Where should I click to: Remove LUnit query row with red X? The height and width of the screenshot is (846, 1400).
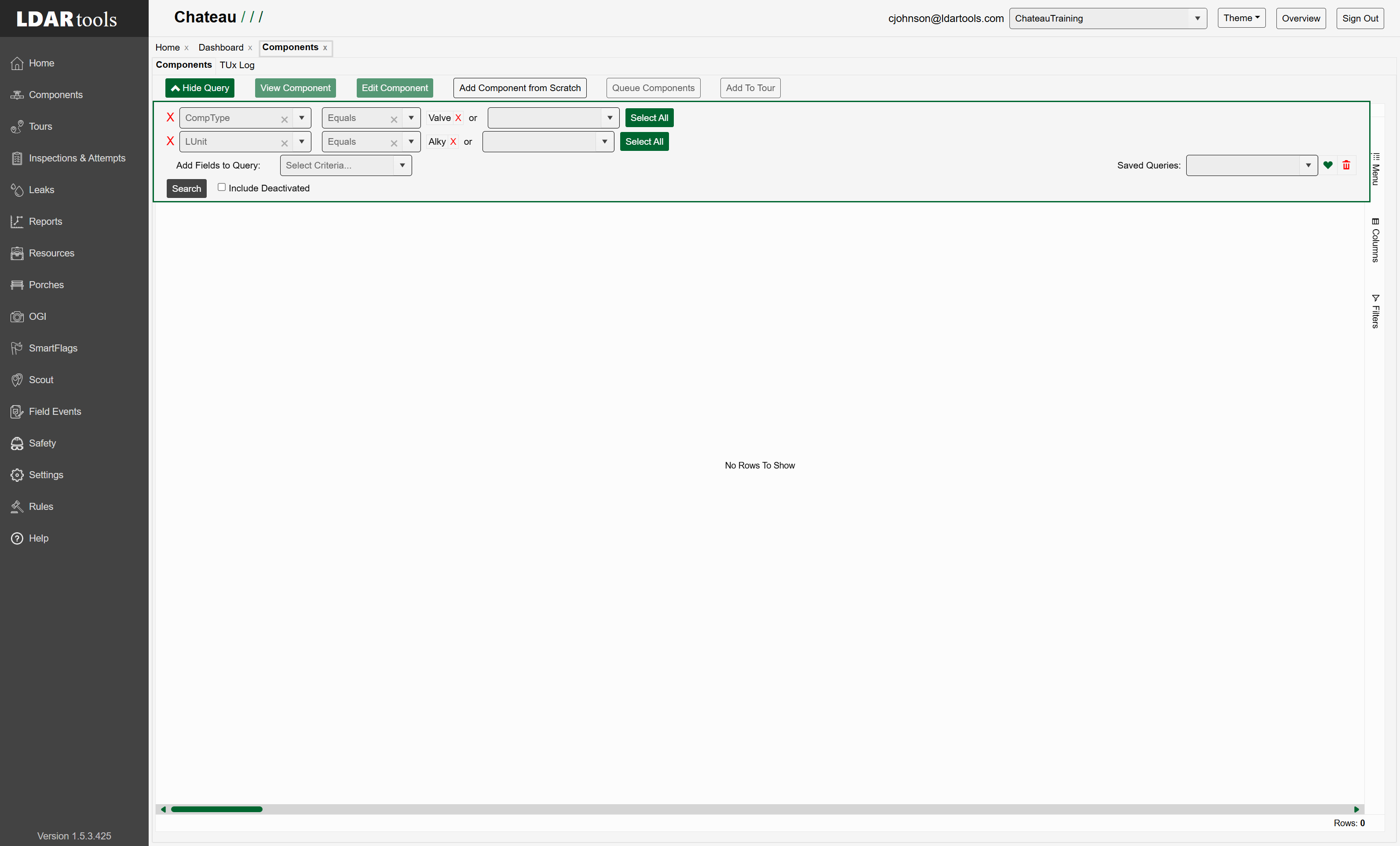coord(170,142)
